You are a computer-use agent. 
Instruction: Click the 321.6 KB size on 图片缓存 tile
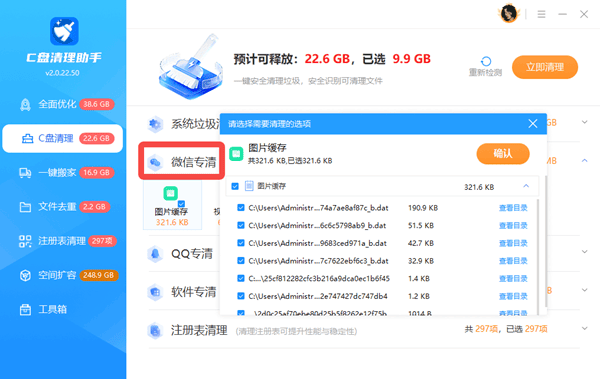(x=172, y=222)
